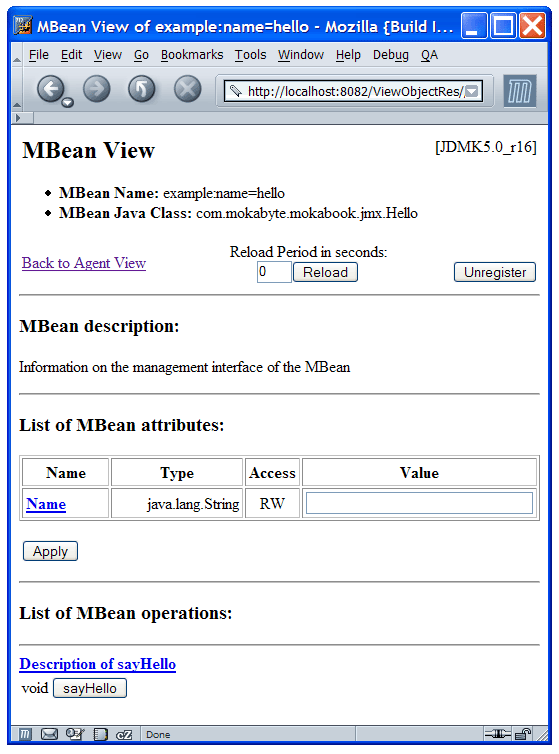
Task: Click the Value column header
Action: (x=419, y=473)
